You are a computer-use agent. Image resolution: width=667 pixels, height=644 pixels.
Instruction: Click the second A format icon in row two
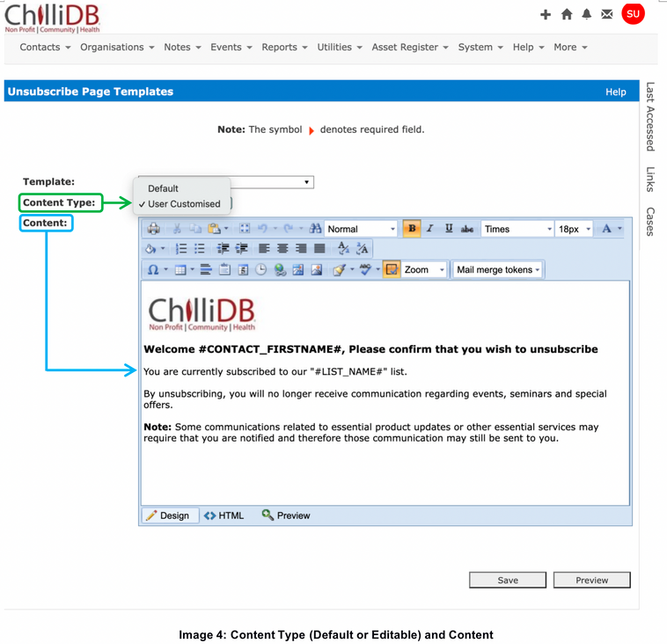pyautogui.click(x=362, y=248)
